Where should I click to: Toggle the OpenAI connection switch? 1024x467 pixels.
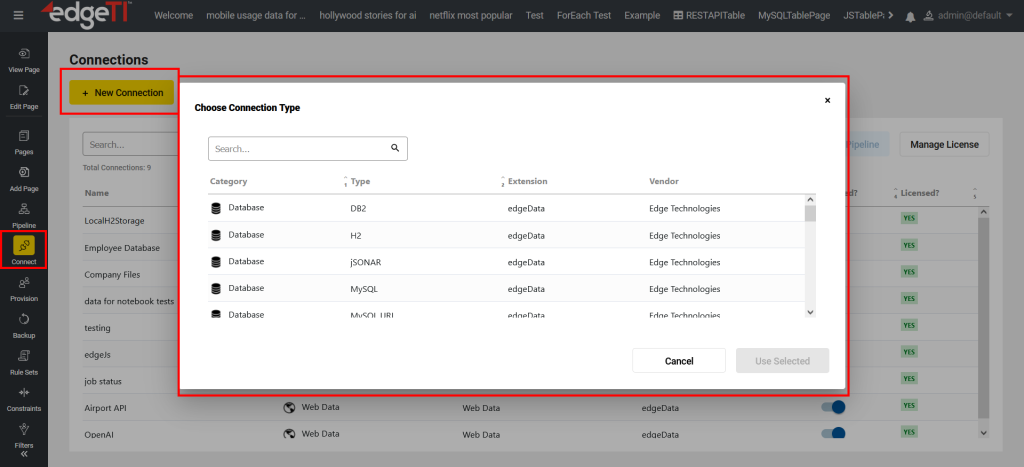(832, 434)
